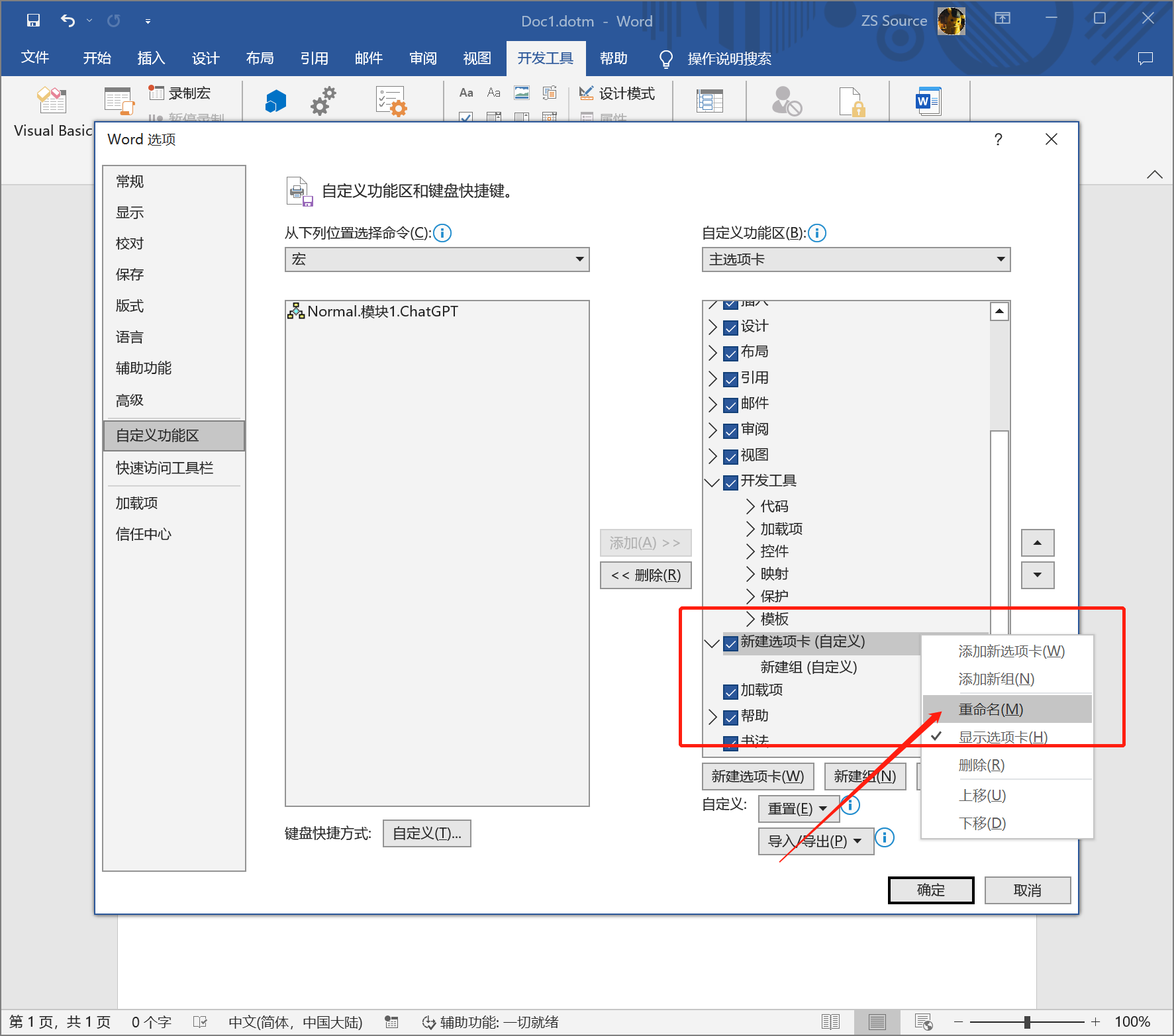Uncheck the 帮助 tab checkbox
This screenshot has height=1036, width=1174.
pos(730,718)
